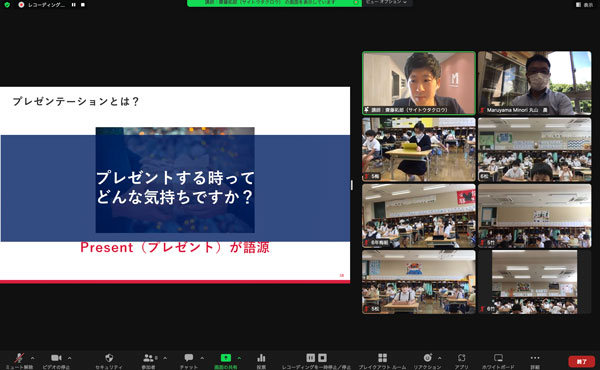Expand the audio options arrow beside mute
600x370 pixels.
33,358
